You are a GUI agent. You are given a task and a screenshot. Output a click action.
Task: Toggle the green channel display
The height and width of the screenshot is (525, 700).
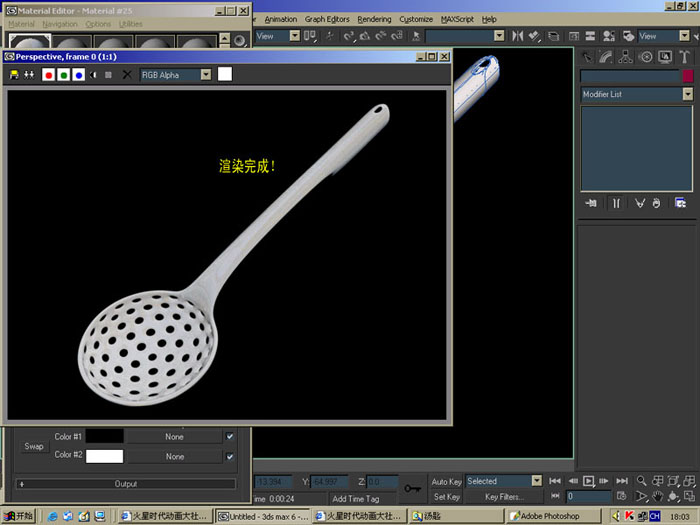click(63, 75)
